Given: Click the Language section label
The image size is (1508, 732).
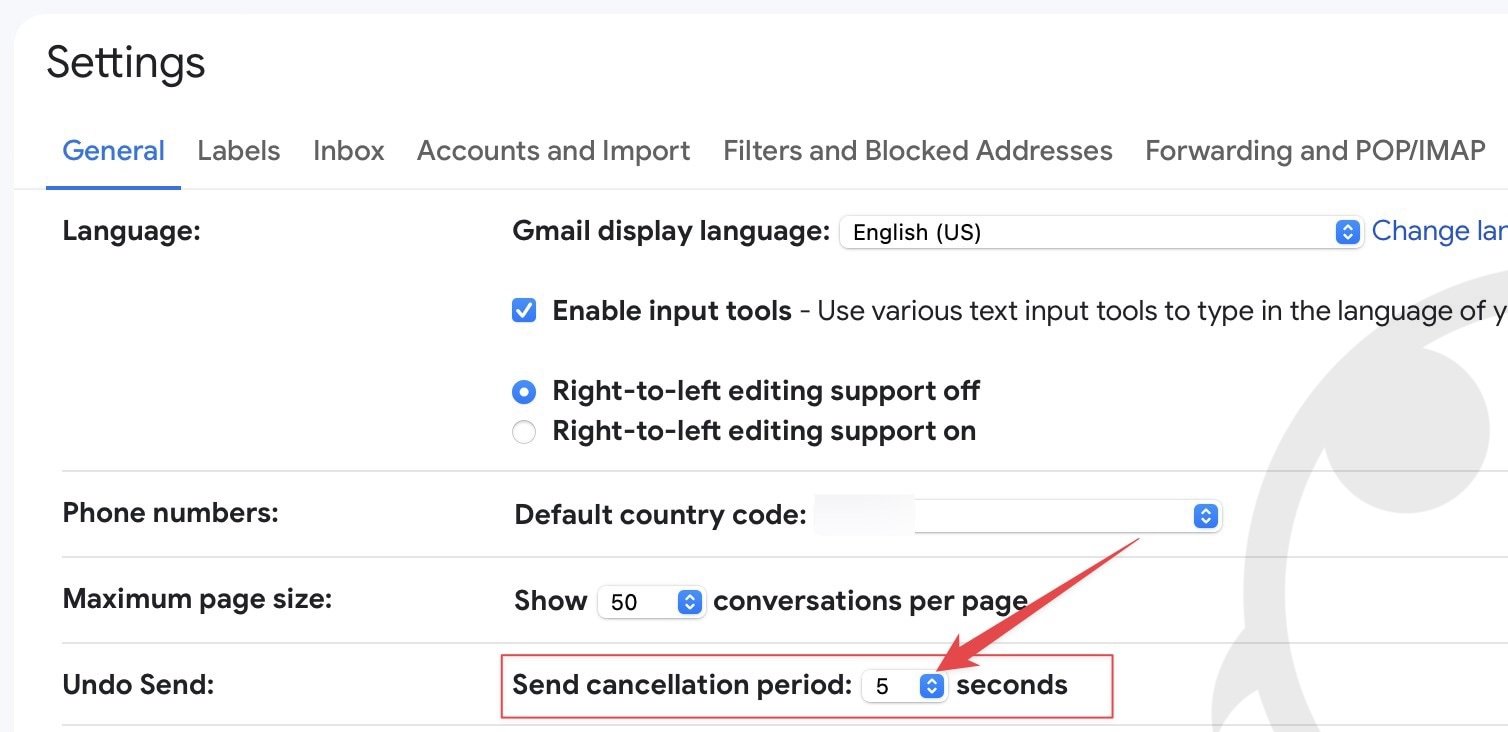Looking at the screenshot, I should tap(131, 231).
